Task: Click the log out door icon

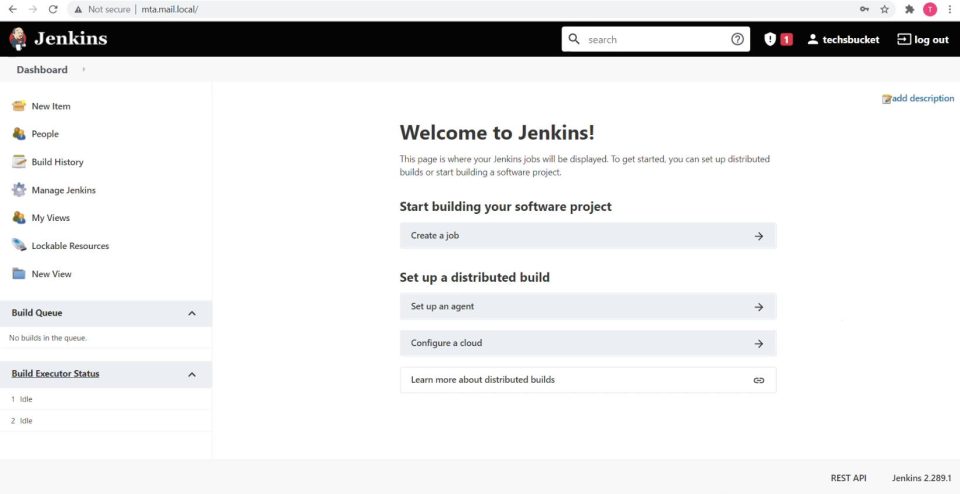Action: [x=904, y=39]
